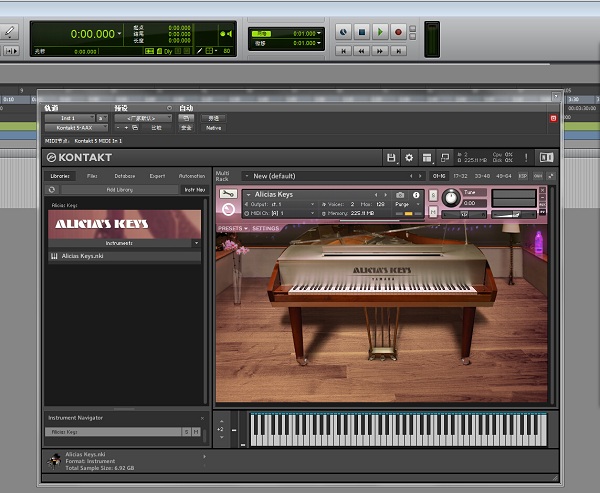The width and height of the screenshot is (600, 493).
Task: Open Kontakt 5-AAX plug-in selector
Action: pyautogui.click(x=76, y=128)
